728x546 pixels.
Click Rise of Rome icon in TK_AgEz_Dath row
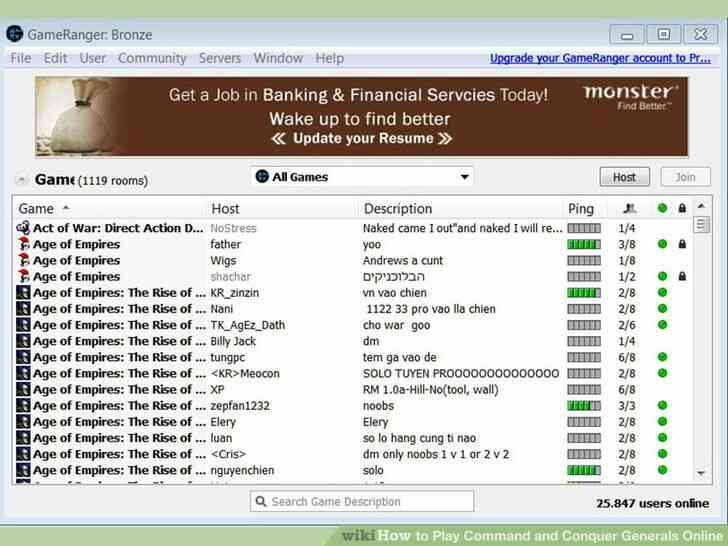23,325
